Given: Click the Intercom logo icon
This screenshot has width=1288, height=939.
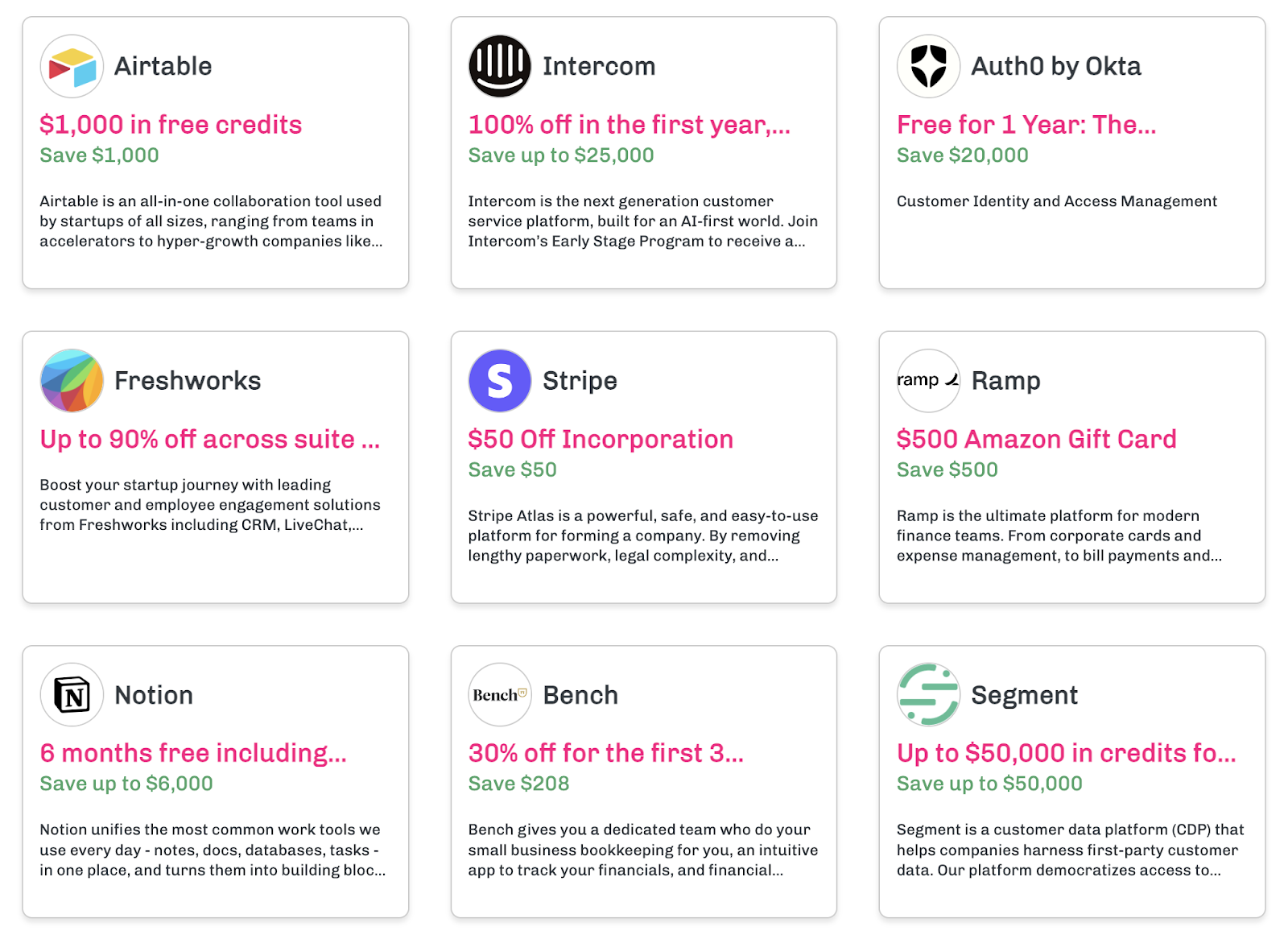Looking at the screenshot, I should point(500,66).
